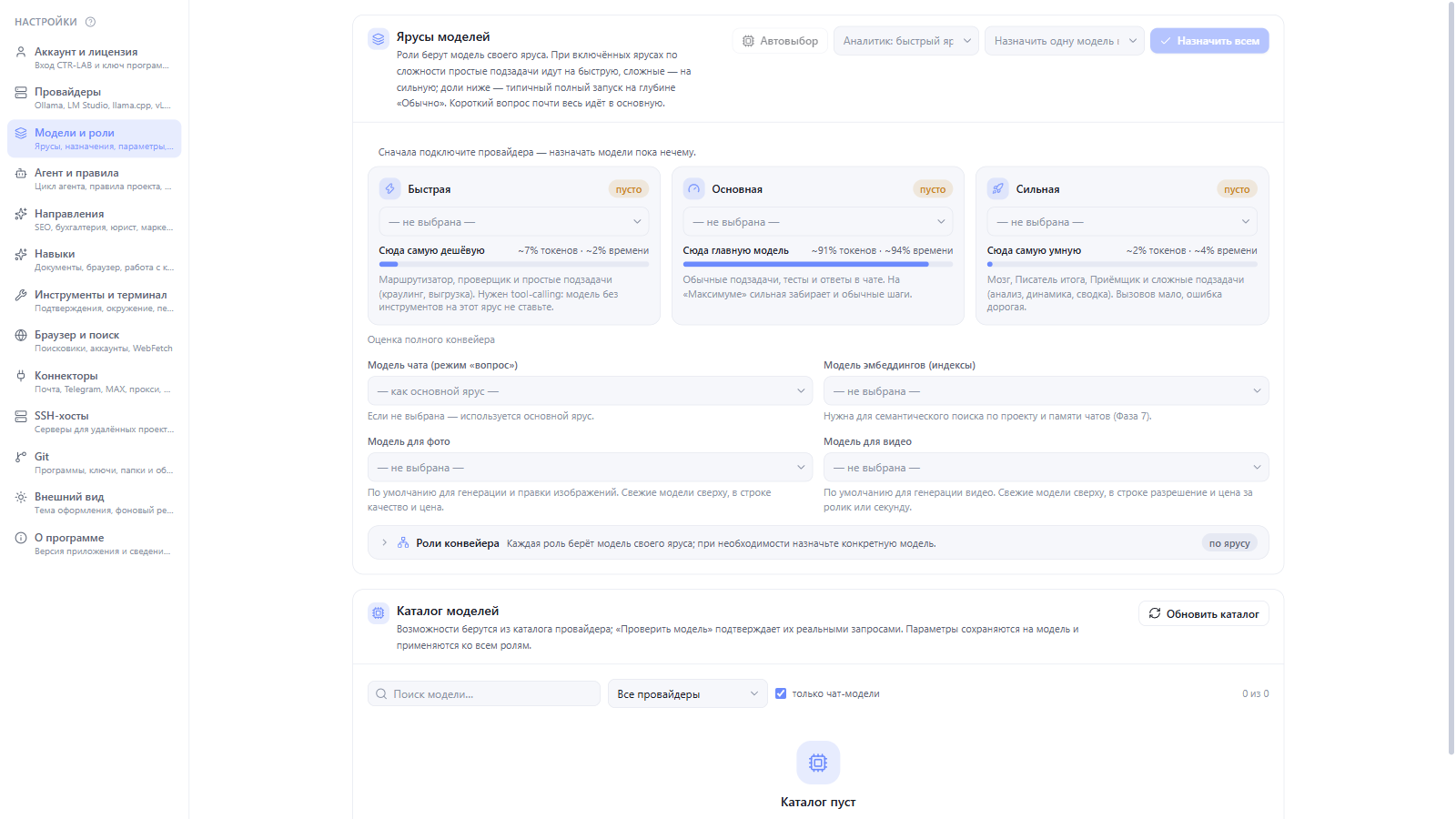Click the Коннекторы plug icon
This screenshot has width=1456, height=819.
[x=21, y=376]
